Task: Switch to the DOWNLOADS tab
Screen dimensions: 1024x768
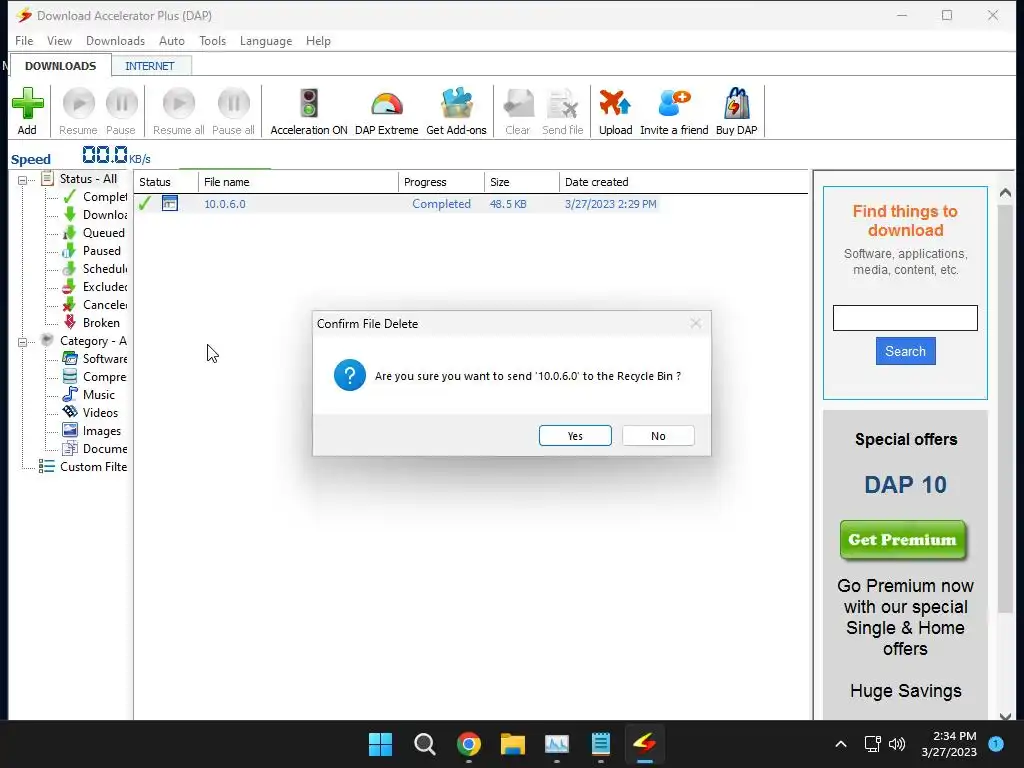Action: (x=60, y=66)
